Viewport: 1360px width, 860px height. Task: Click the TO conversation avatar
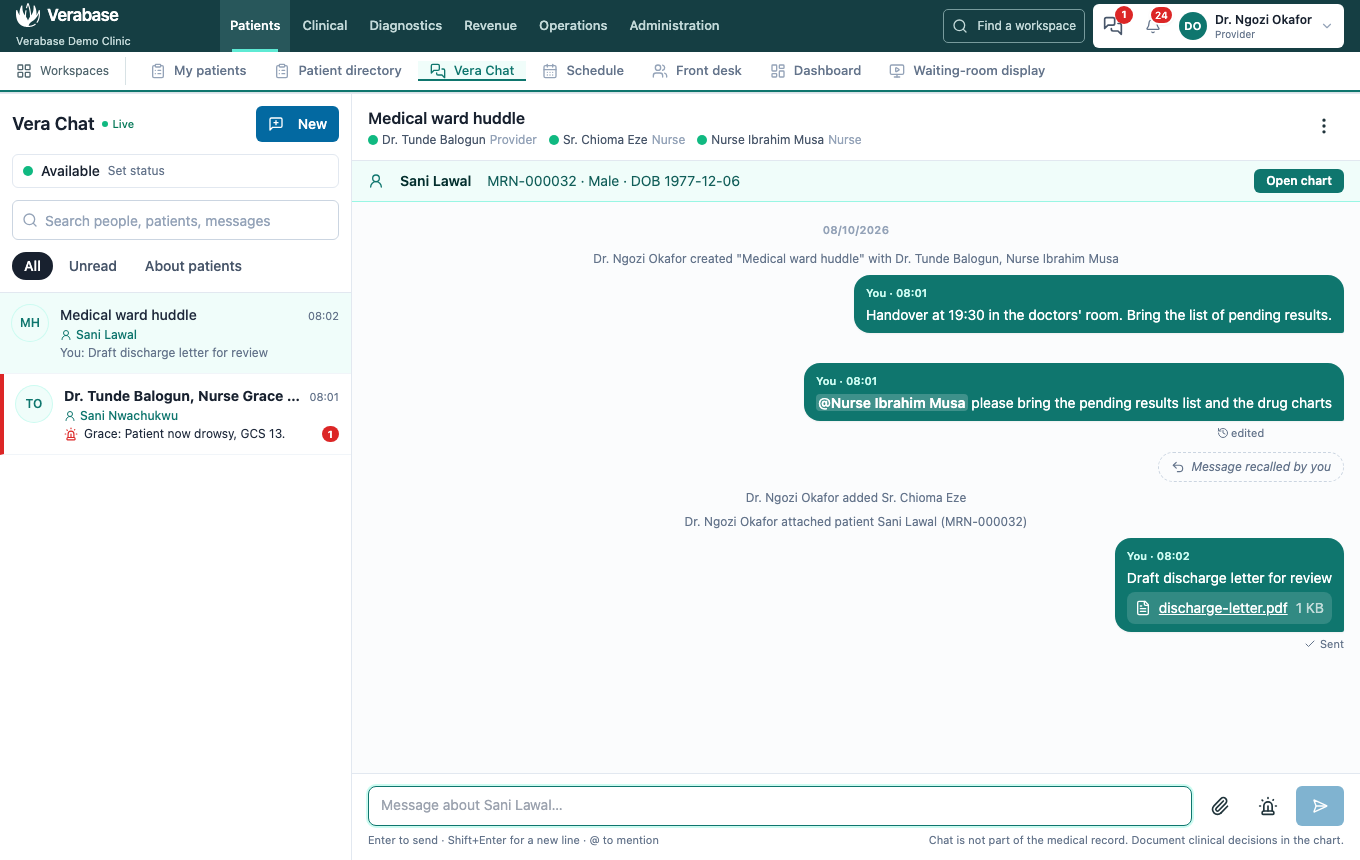[34, 404]
